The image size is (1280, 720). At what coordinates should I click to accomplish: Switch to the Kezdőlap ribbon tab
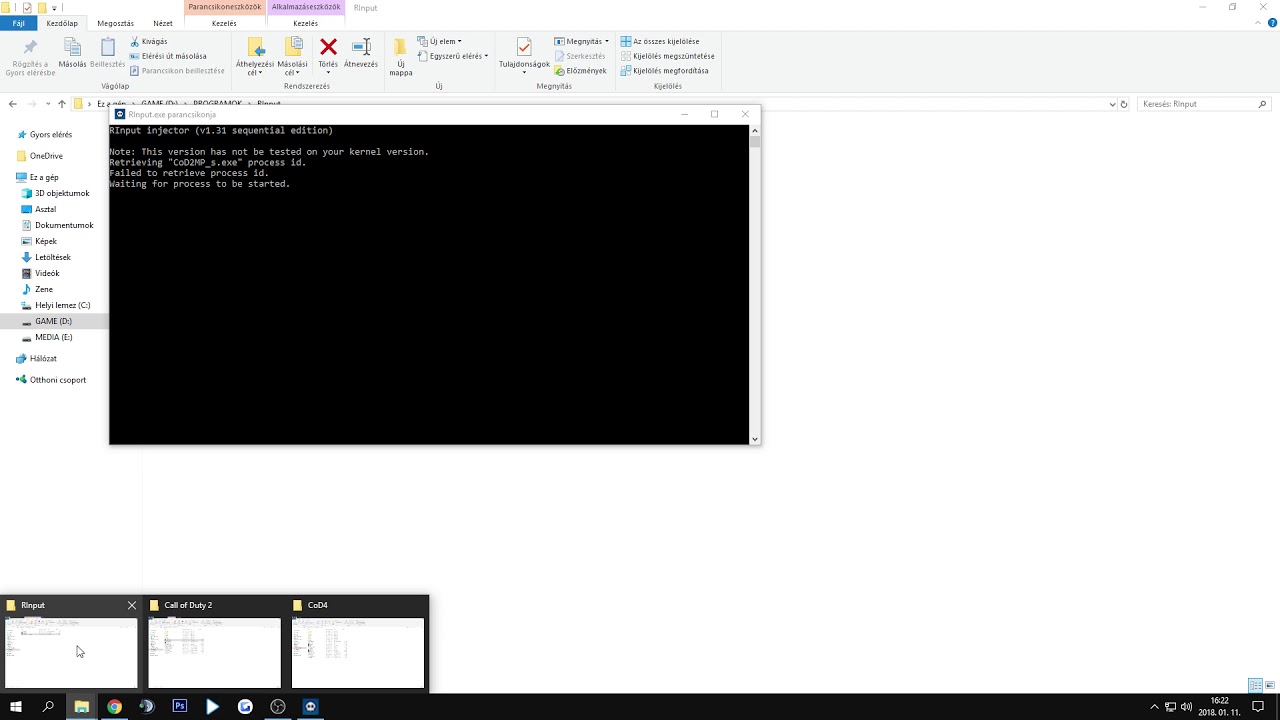click(x=62, y=23)
